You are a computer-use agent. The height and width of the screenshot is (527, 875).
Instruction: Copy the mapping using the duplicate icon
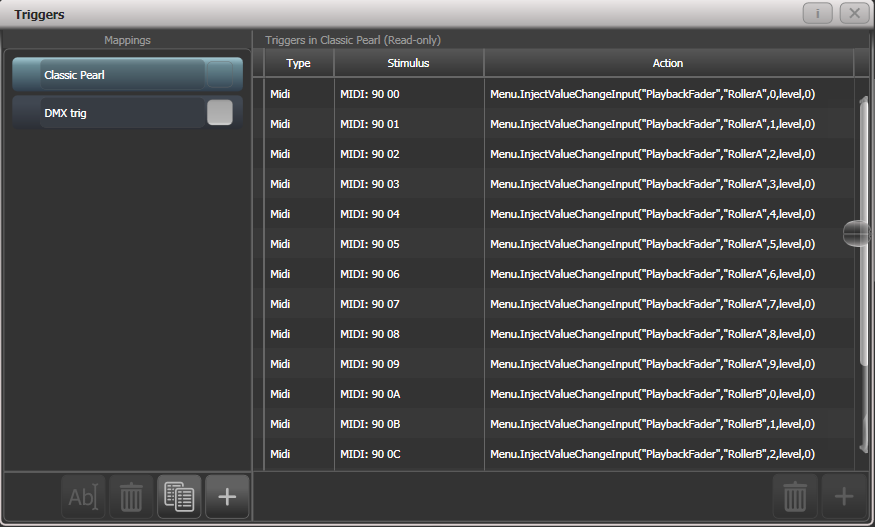(179, 497)
